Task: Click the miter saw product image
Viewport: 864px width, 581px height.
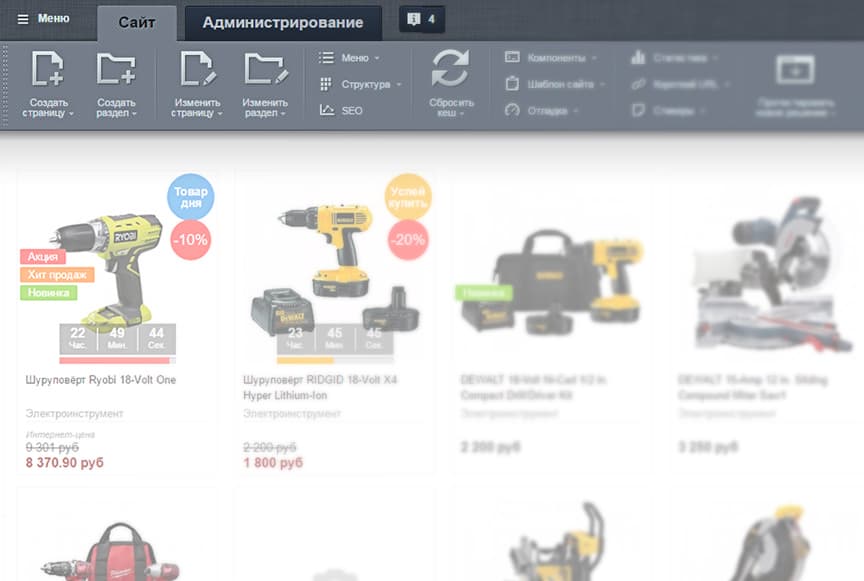Action: tap(771, 274)
